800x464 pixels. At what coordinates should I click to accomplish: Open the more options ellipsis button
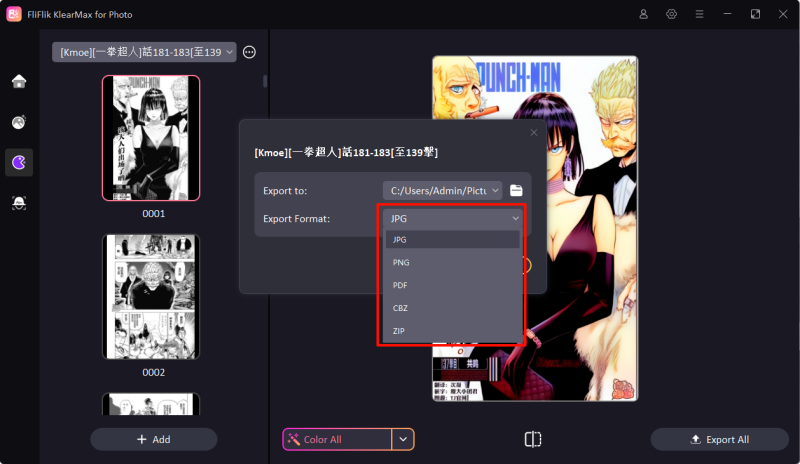tap(249, 52)
